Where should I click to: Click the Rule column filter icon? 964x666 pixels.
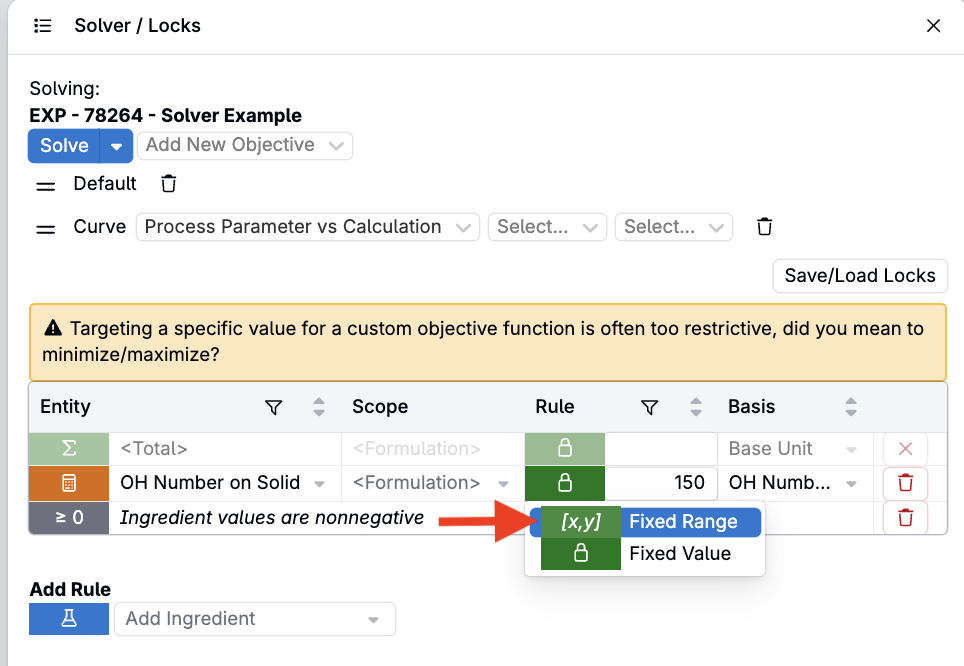point(649,407)
